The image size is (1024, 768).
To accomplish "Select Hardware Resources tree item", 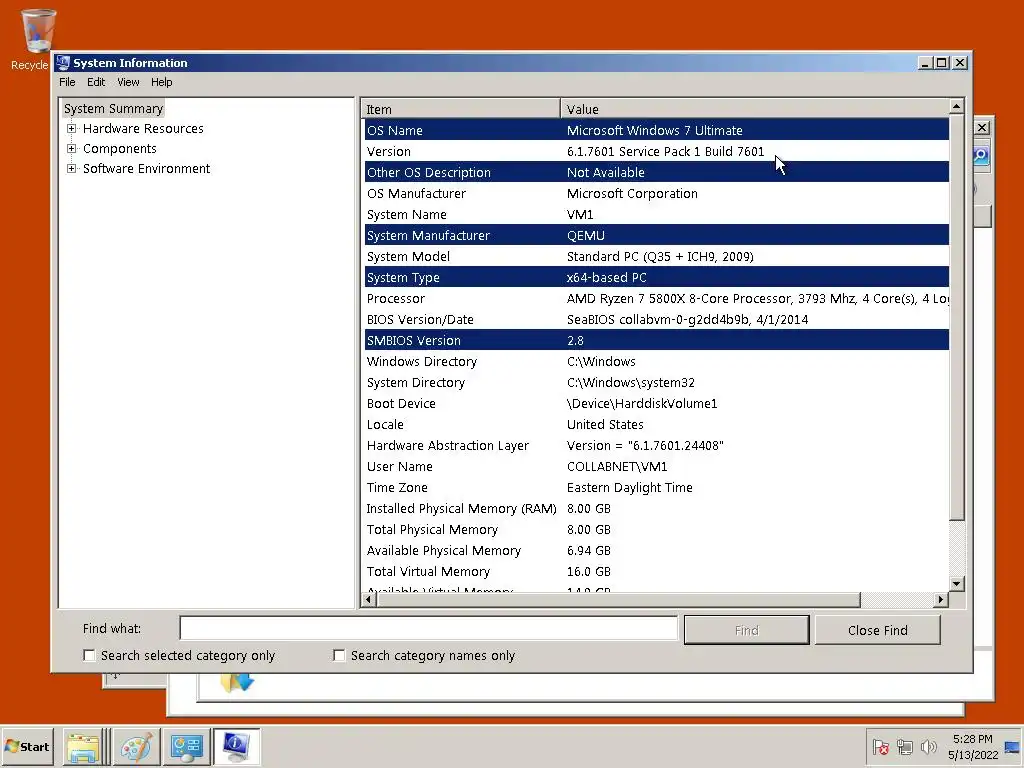I will pyautogui.click(x=143, y=129).
